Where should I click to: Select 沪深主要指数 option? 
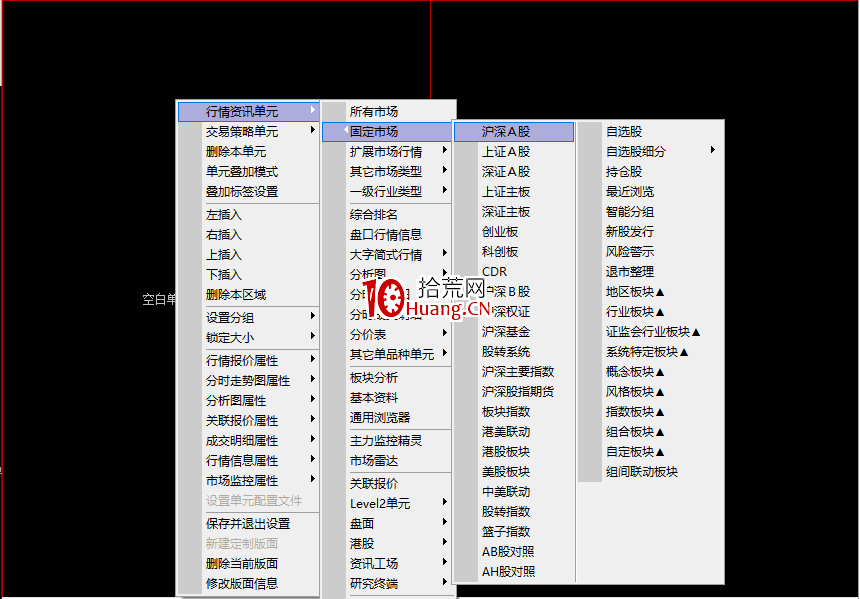tap(514, 371)
